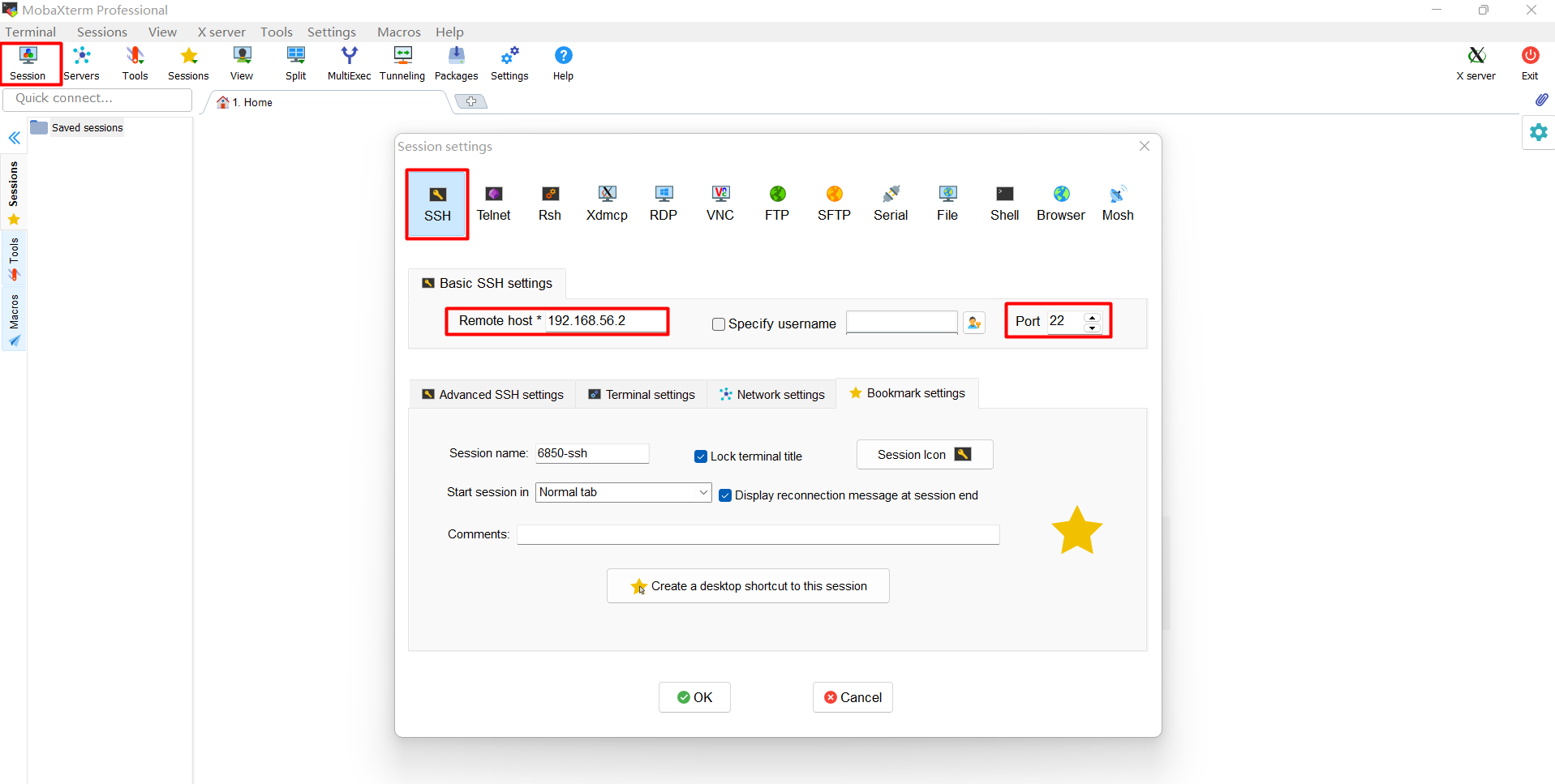
Task: Select Saved sessions folder in sidebar
Action: click(x=77, y=127)
